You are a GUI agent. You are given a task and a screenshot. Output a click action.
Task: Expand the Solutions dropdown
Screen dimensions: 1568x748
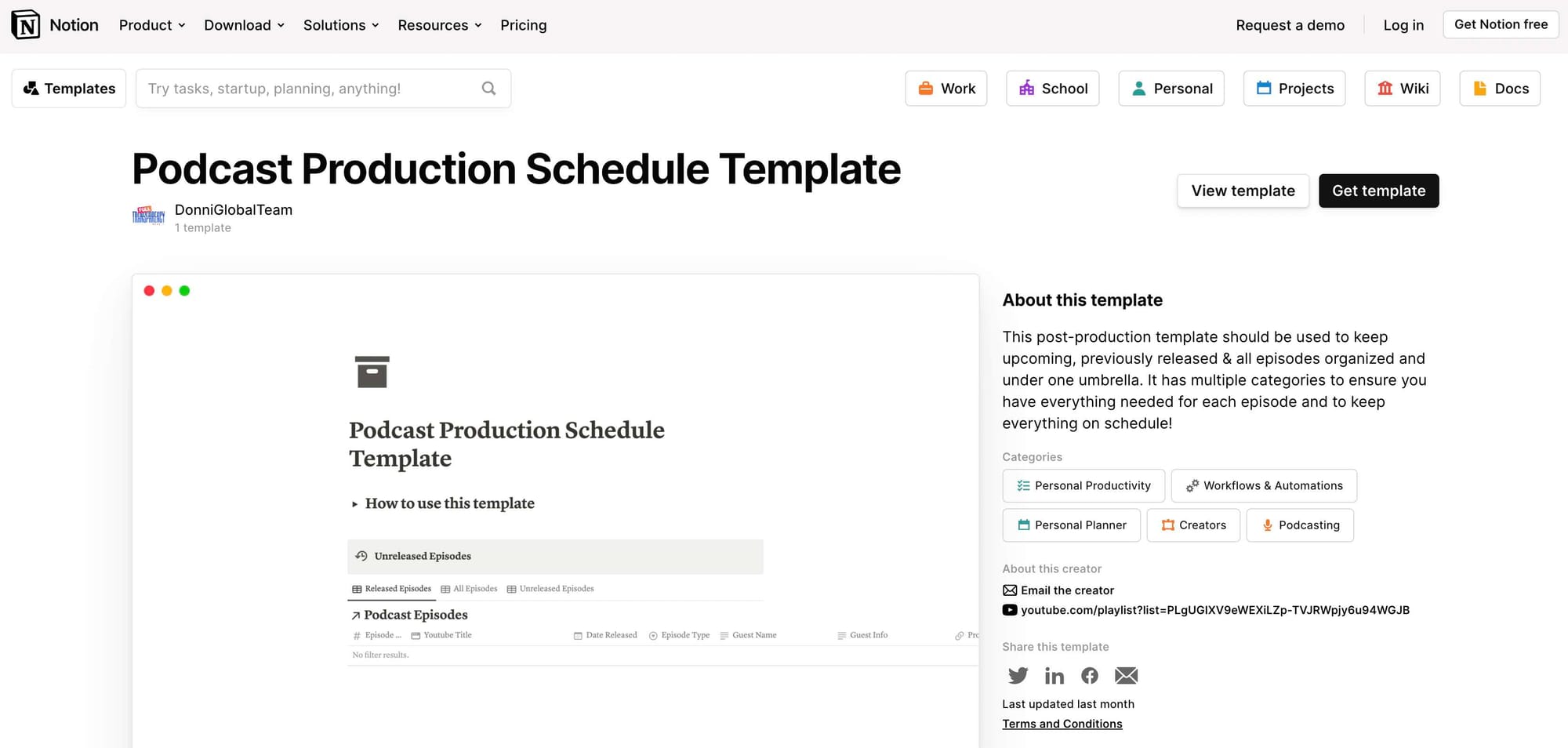click(340, 24)
